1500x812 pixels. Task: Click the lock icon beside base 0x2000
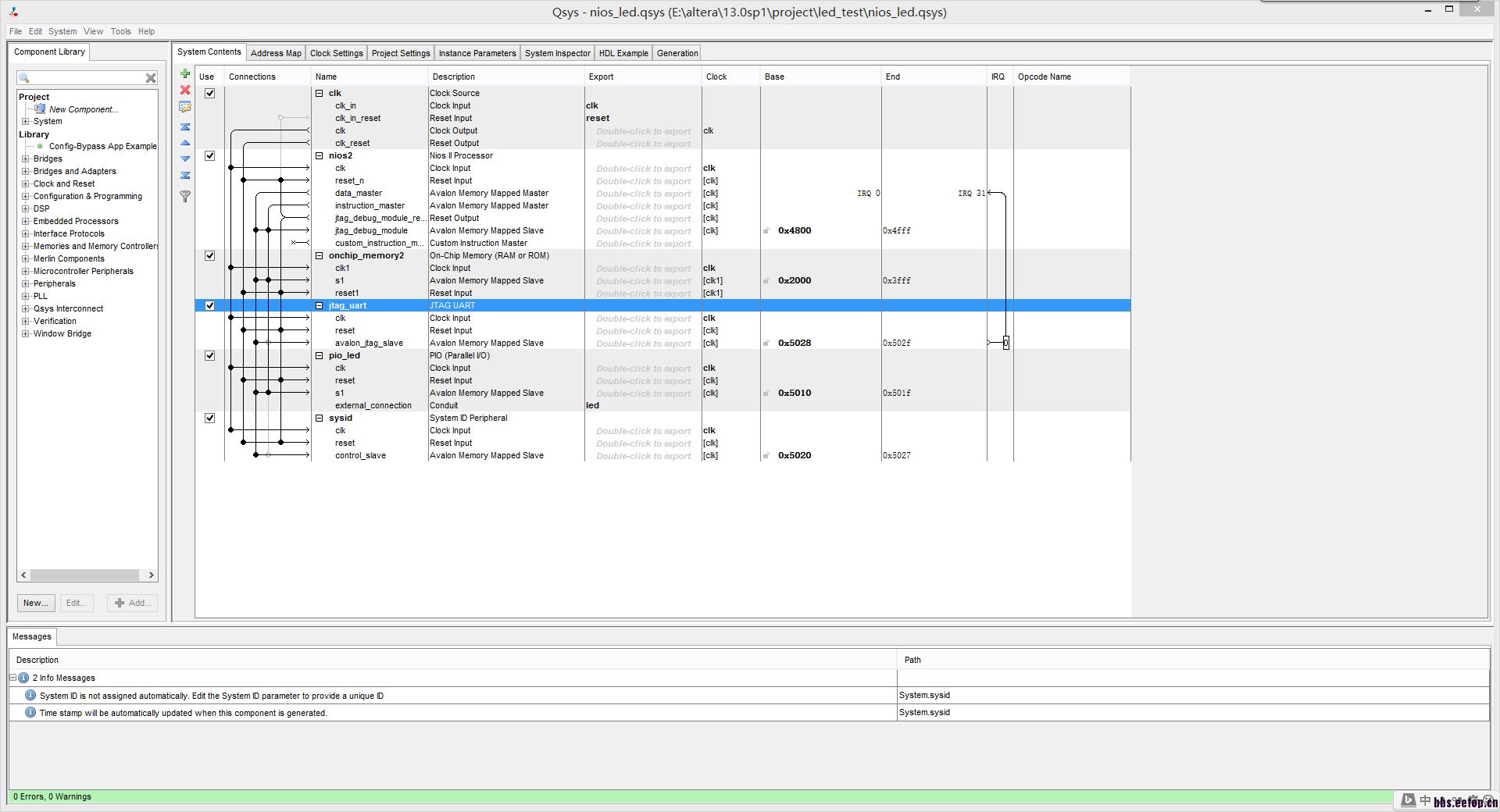click(766, 280)
